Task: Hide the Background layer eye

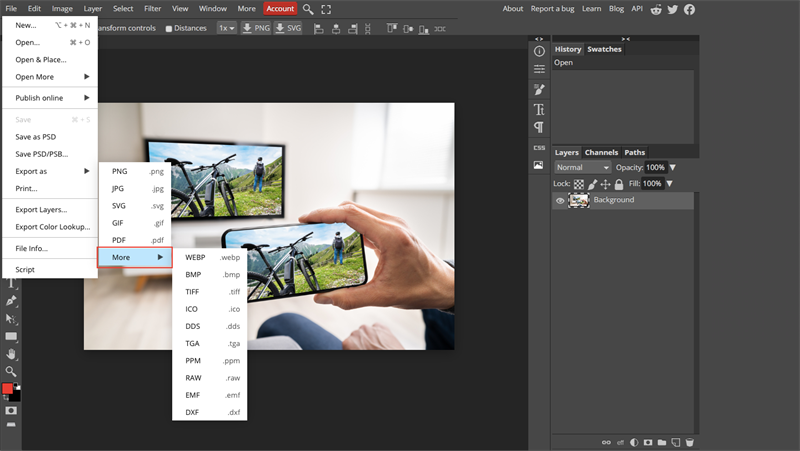Action: click(560, 201)
